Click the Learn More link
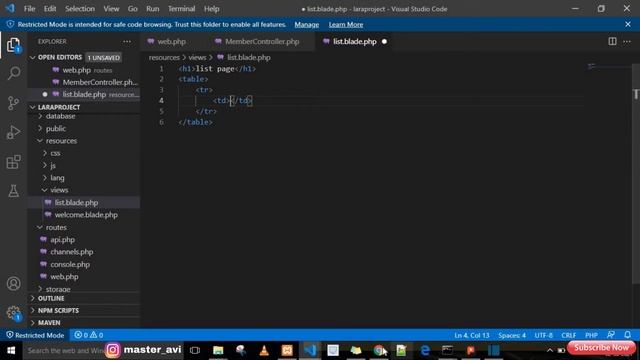 (346, 24)
